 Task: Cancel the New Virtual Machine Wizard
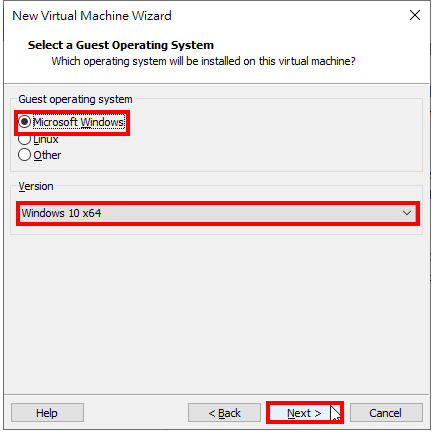[x=386, y=413]
